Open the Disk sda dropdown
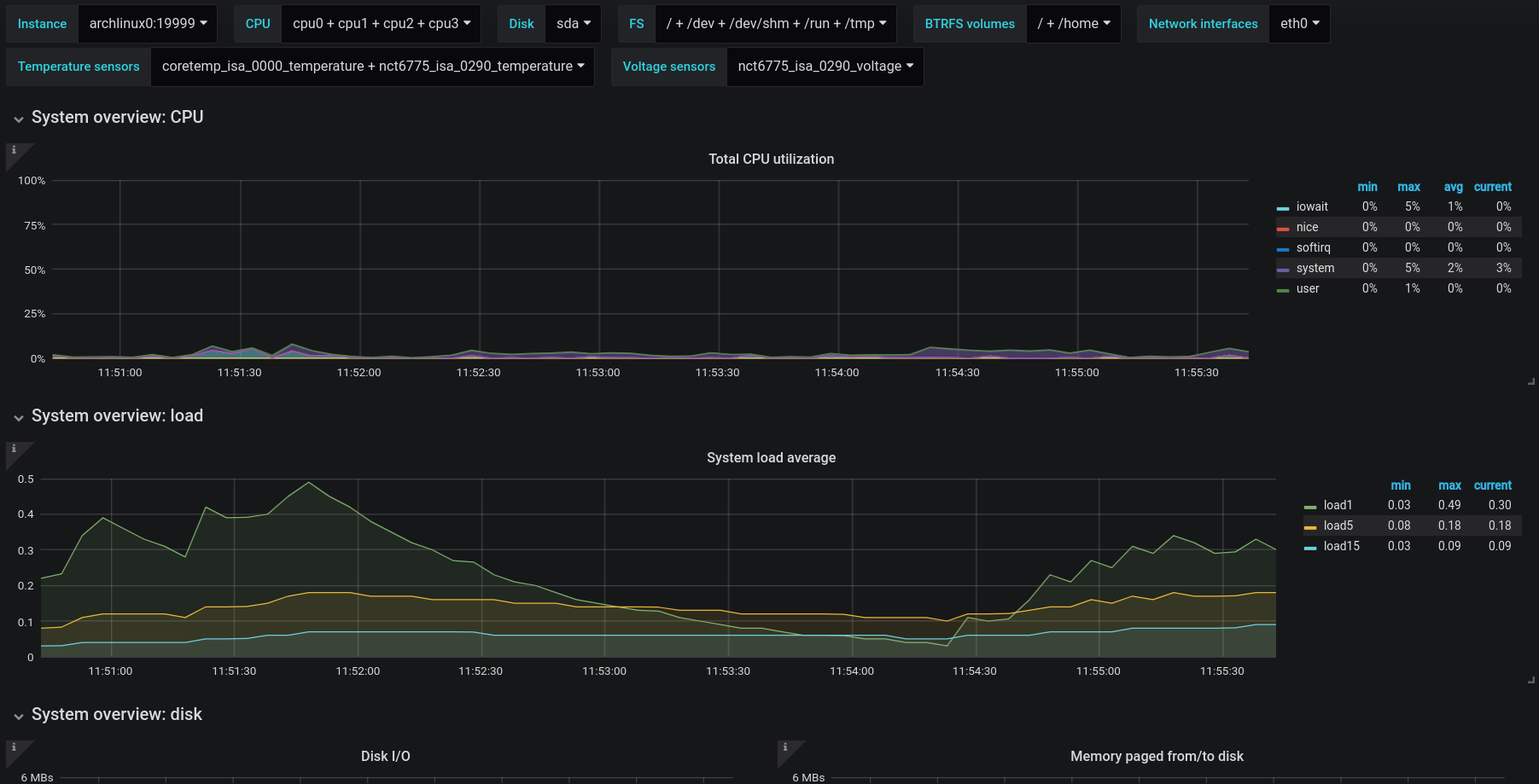 tap(573, 24)
